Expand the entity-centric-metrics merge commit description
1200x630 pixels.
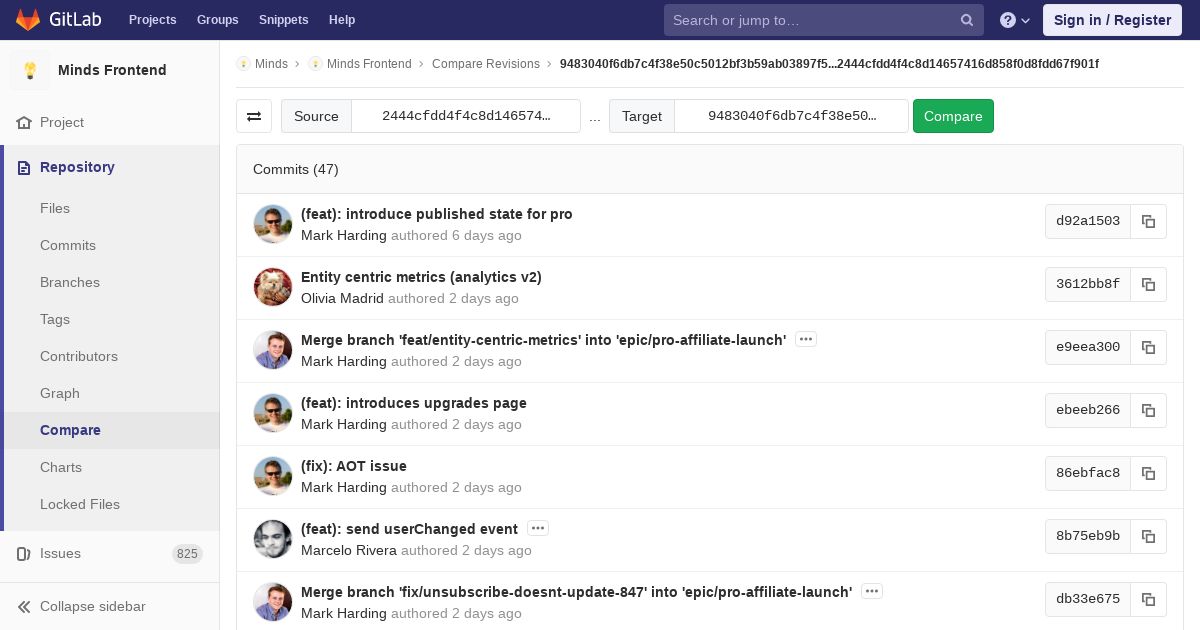(x=806, y=339)
